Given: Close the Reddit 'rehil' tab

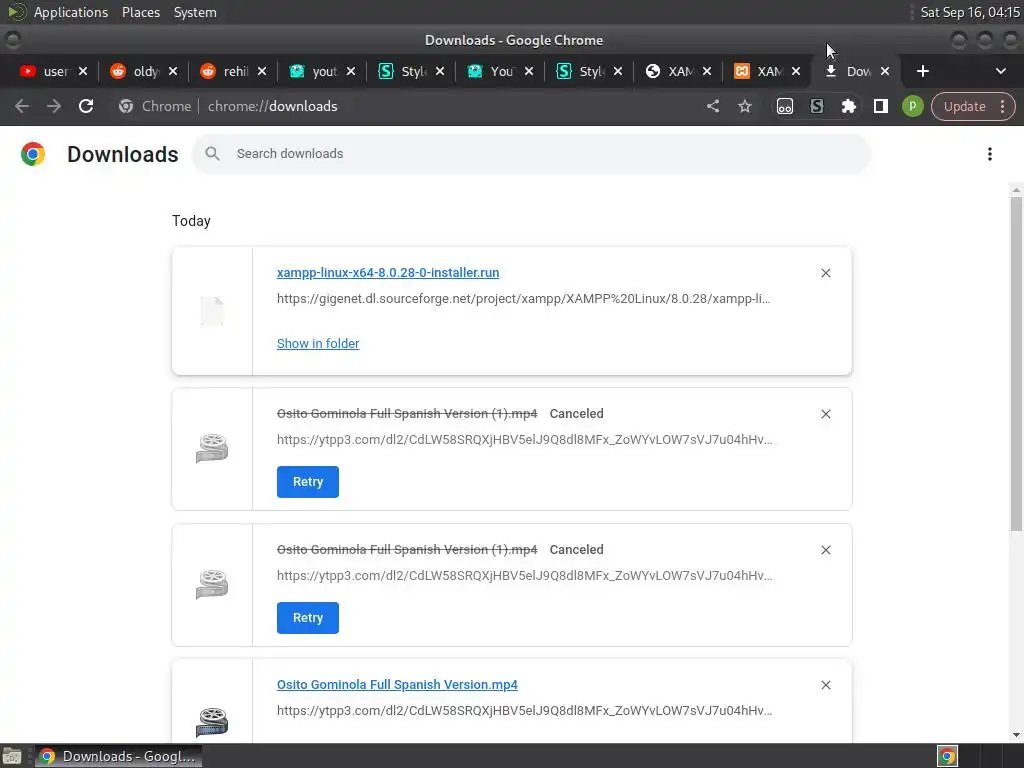Looking at the screenshot, I should (x=261, y=71).
